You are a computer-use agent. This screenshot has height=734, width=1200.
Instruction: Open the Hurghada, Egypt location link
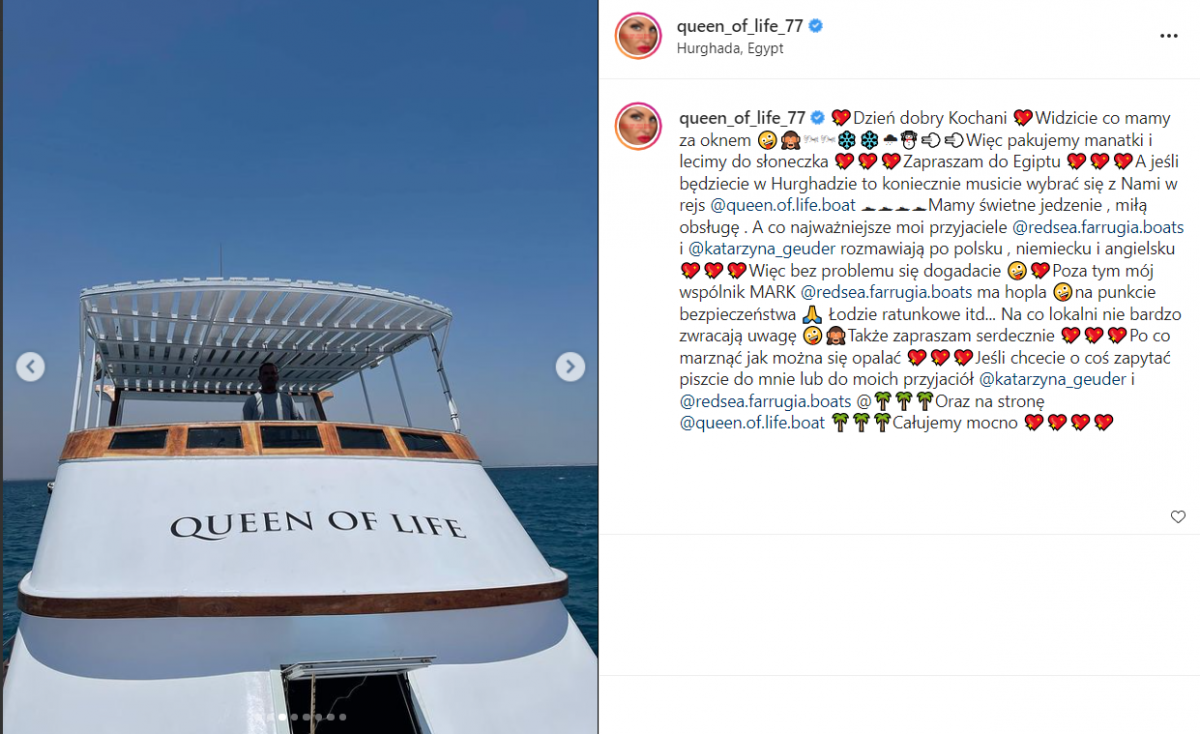pos(730,48)
